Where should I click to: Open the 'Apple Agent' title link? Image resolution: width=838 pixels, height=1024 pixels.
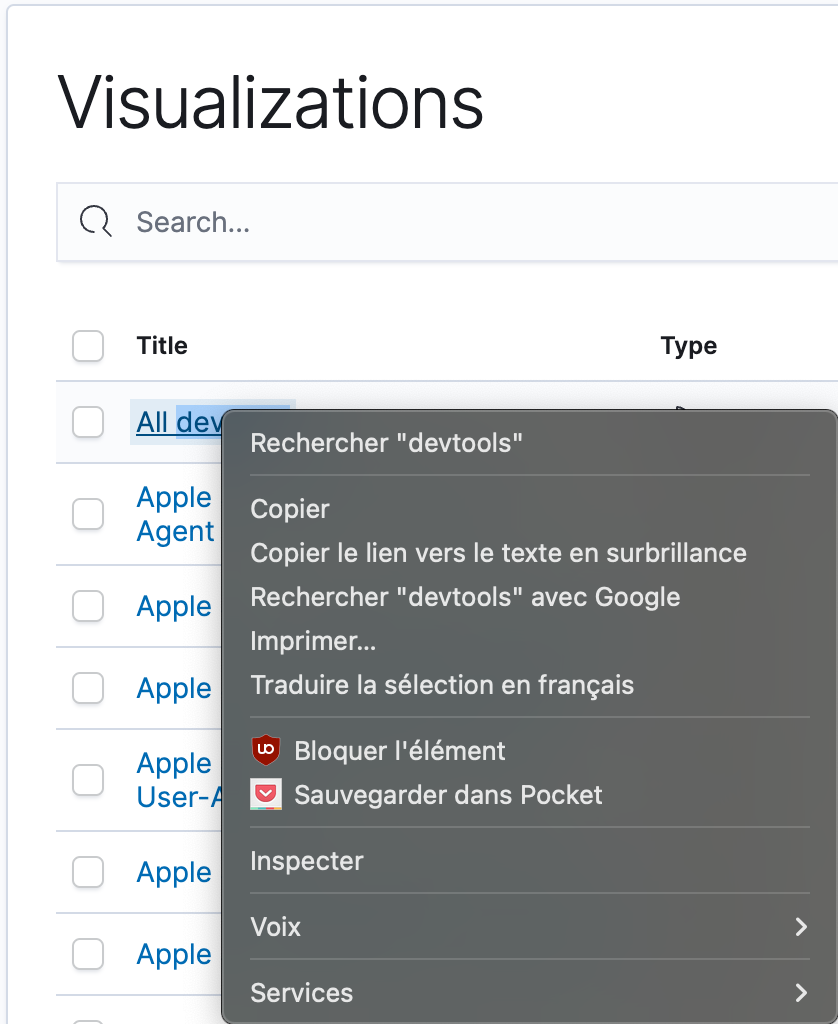175,514
